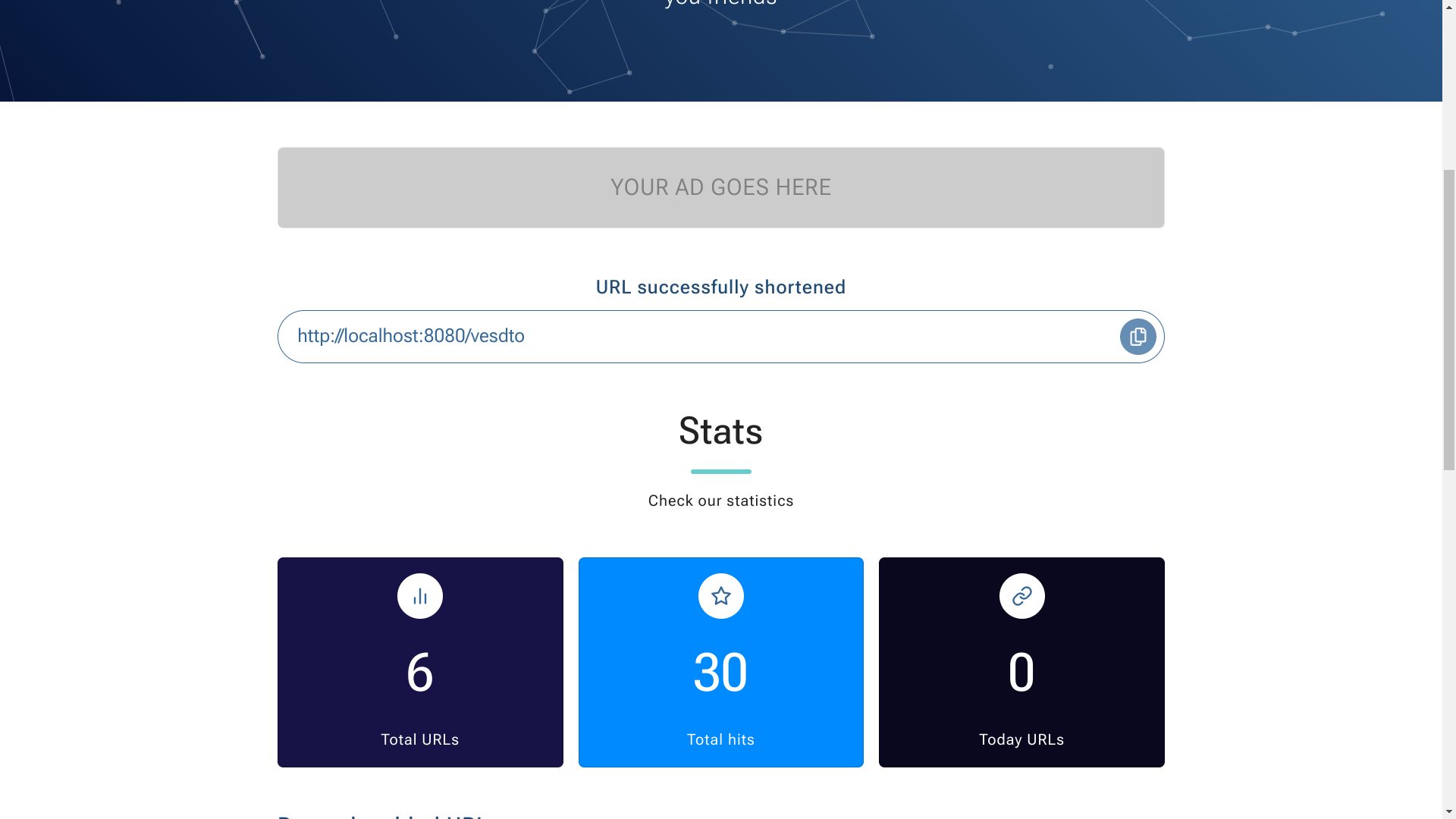
Task: Click the 'Today URLs' label
Action: [x=1021, y=739]
